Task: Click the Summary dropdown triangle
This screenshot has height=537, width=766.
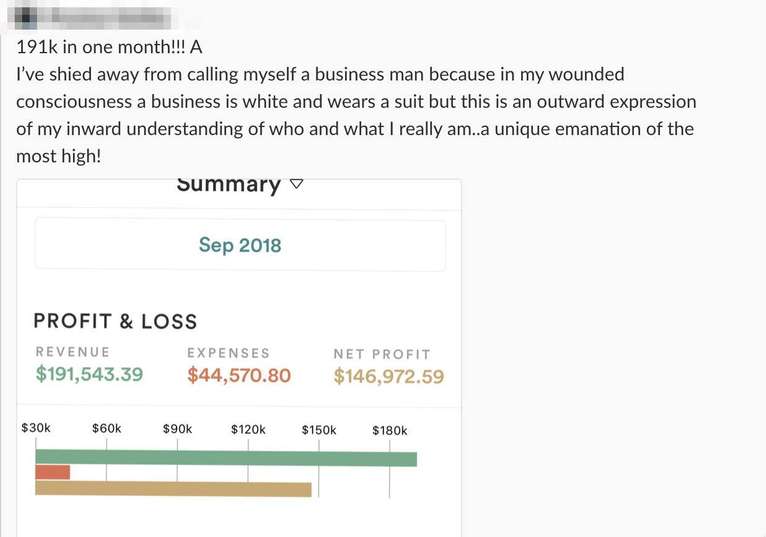Action: tap(296, 185)
